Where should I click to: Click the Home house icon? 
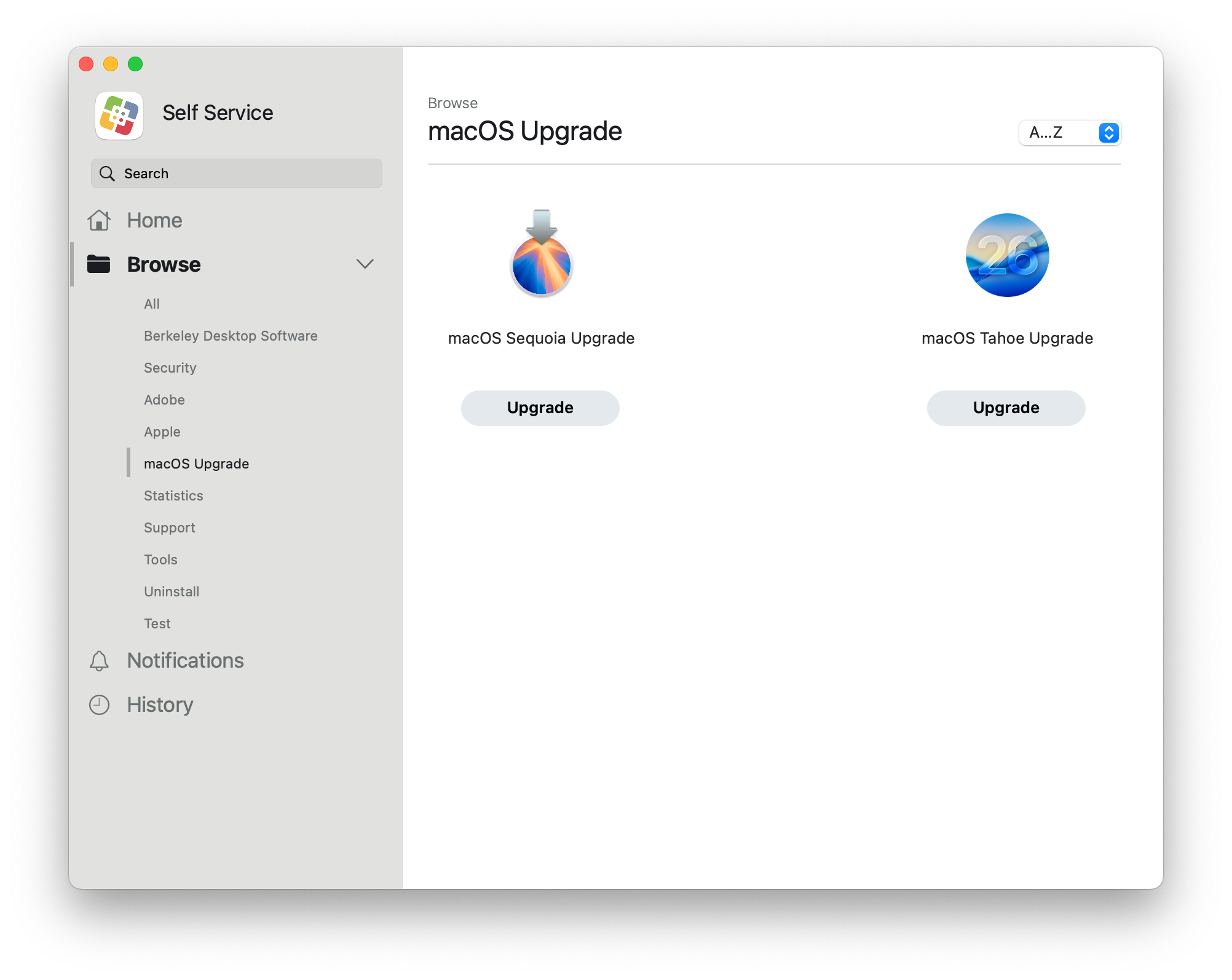coord(99,220)
